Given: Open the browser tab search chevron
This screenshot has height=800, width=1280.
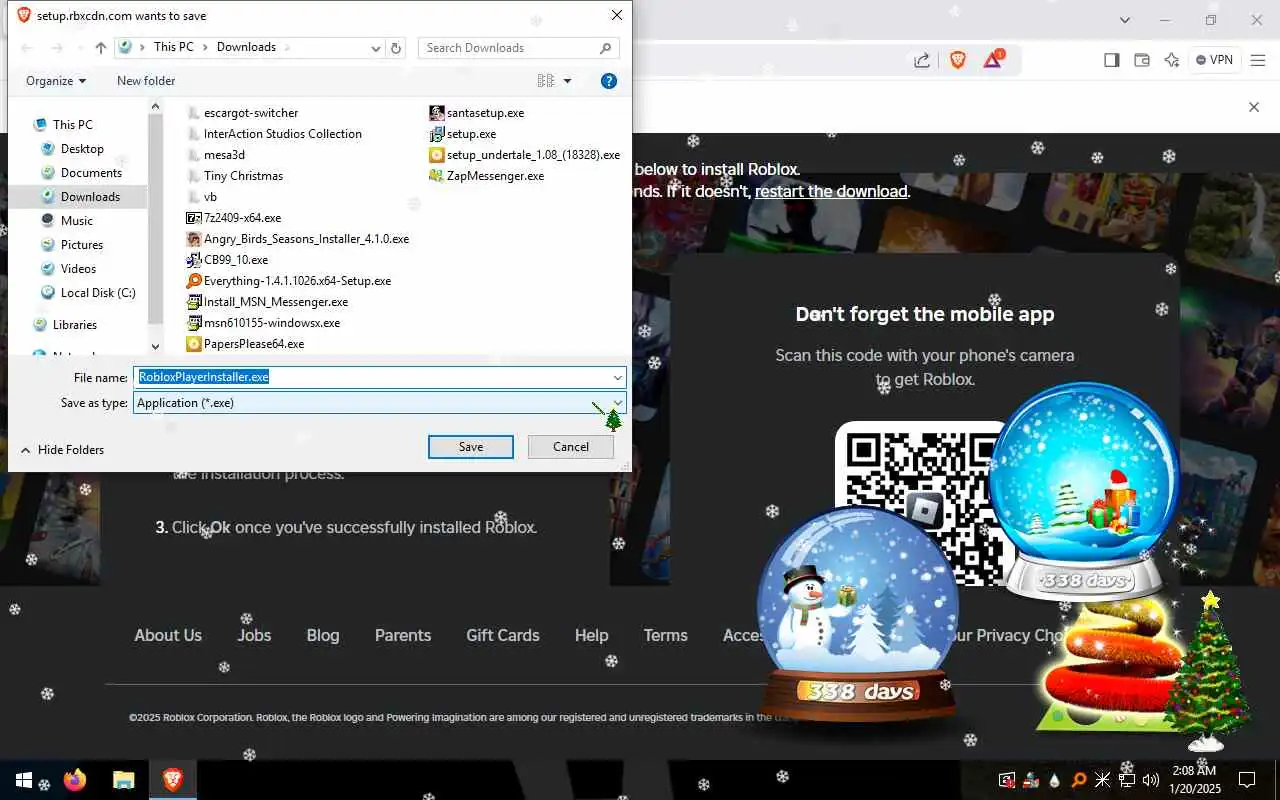Looking at the screenshot, I should (1125, 20).
